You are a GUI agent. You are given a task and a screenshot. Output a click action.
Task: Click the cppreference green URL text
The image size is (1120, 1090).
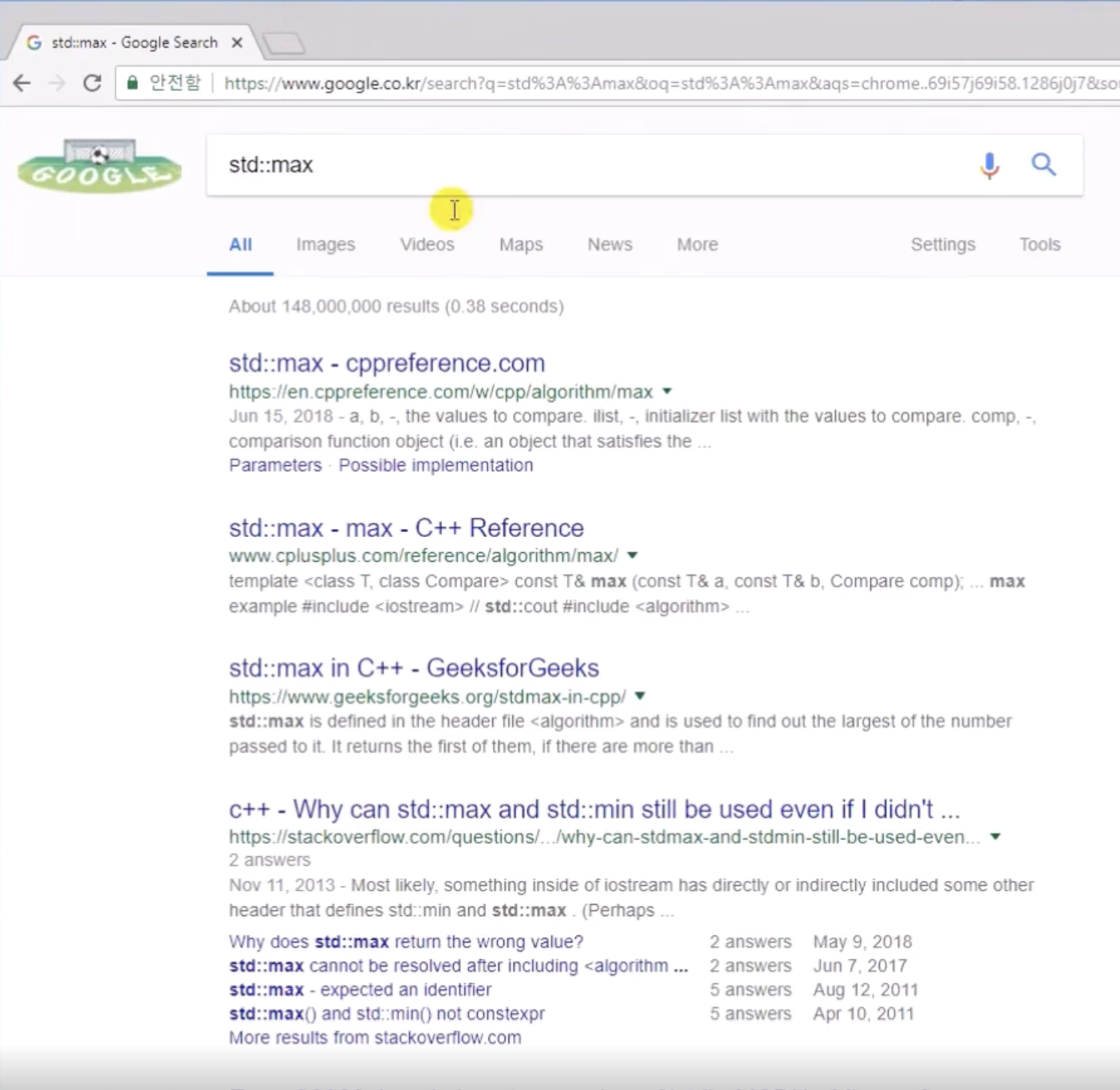pos(440,392)
